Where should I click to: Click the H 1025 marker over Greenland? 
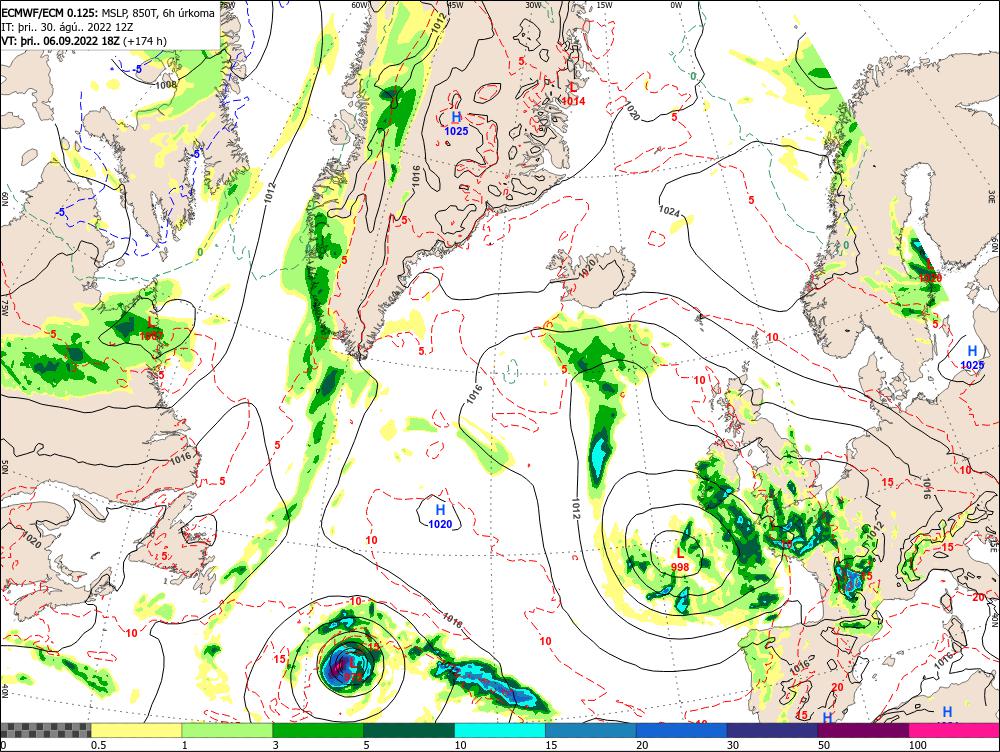(457, 124)
